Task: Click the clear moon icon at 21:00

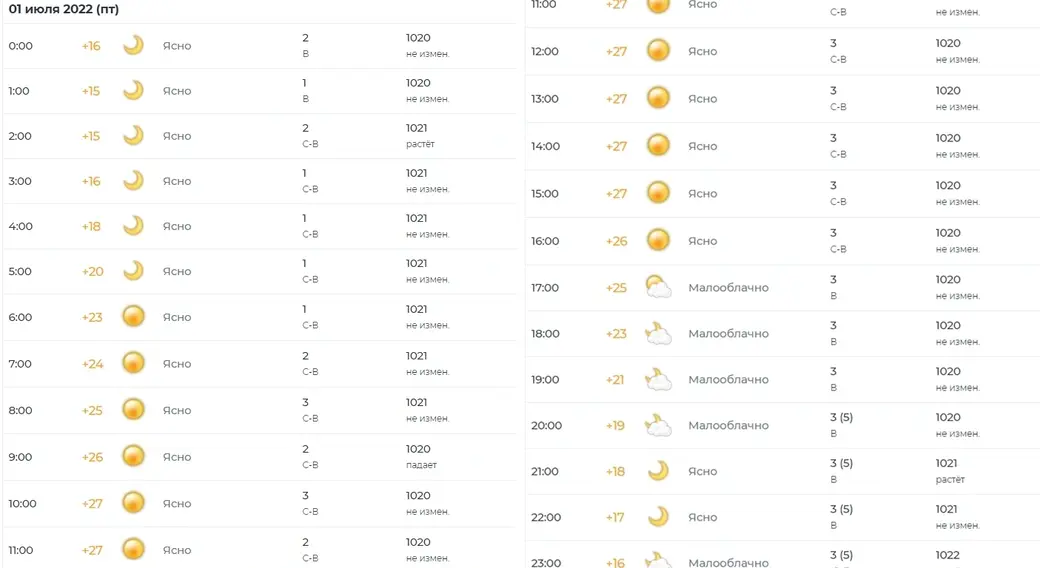Action: pos(658,471)
